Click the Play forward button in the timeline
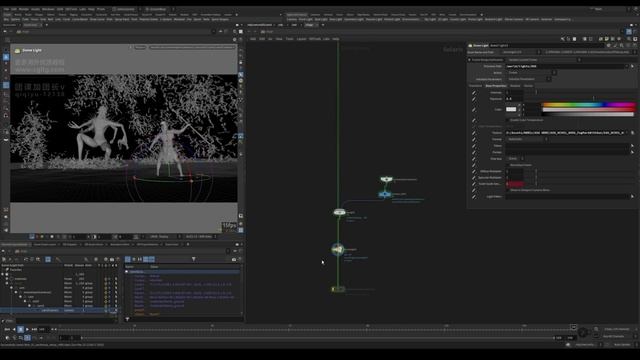This screenshot has width=640, height=360. (27, 329)
